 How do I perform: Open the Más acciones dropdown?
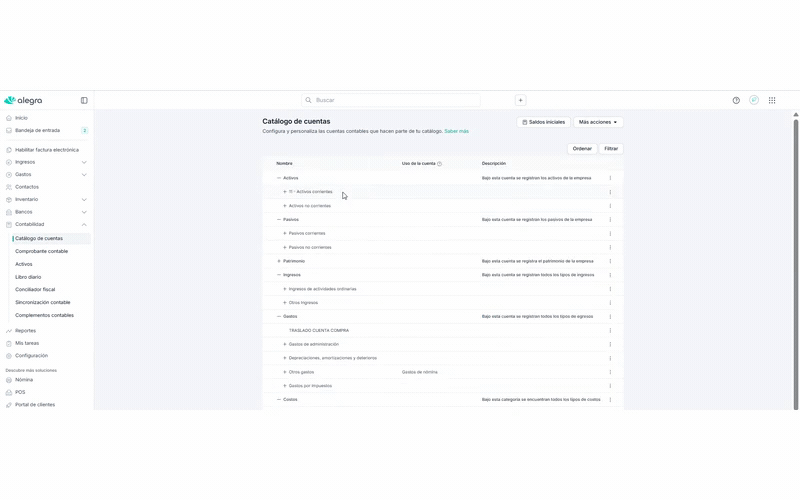coord(598,122)
